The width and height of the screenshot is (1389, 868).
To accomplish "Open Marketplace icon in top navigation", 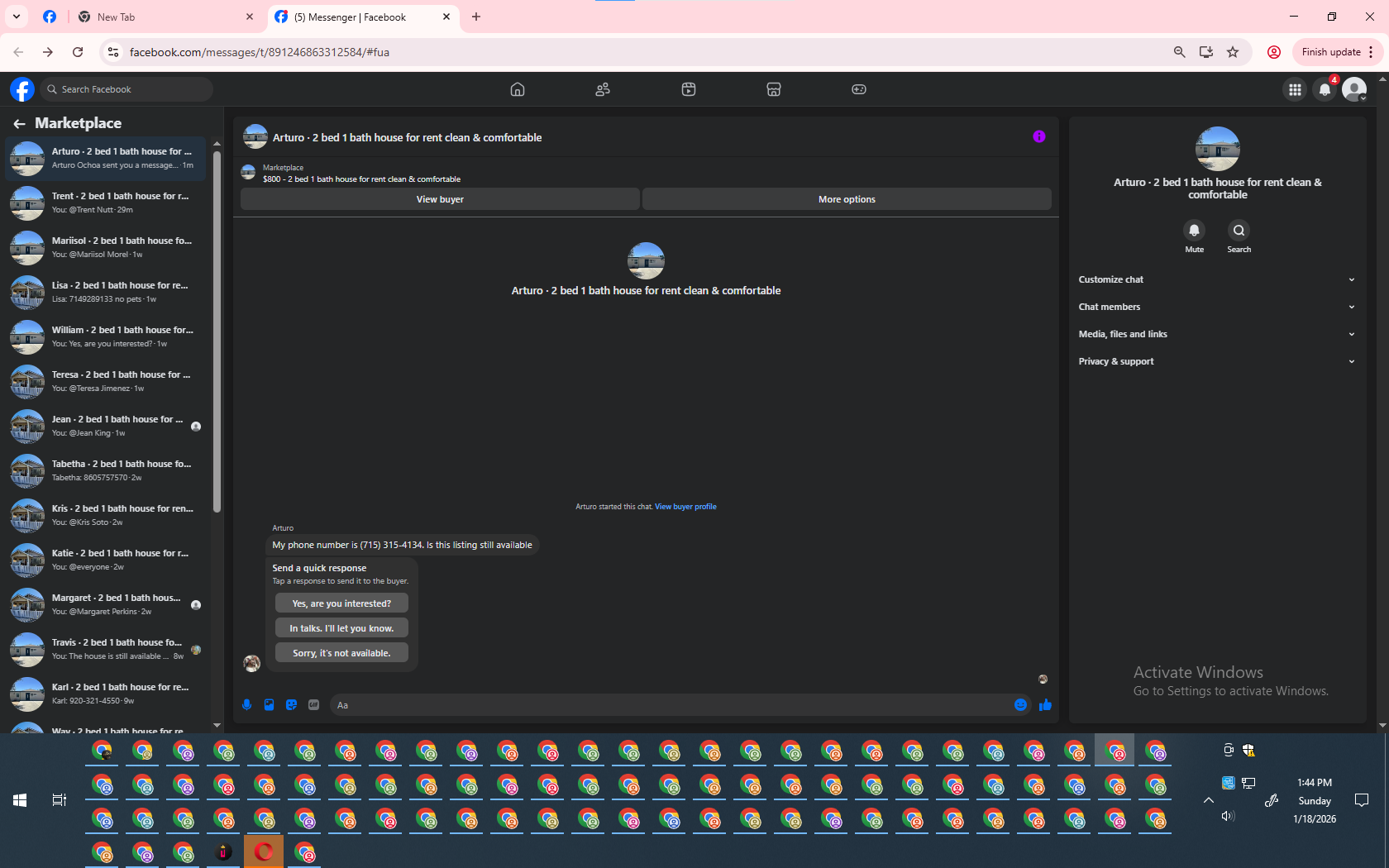I will pos(774,89).
